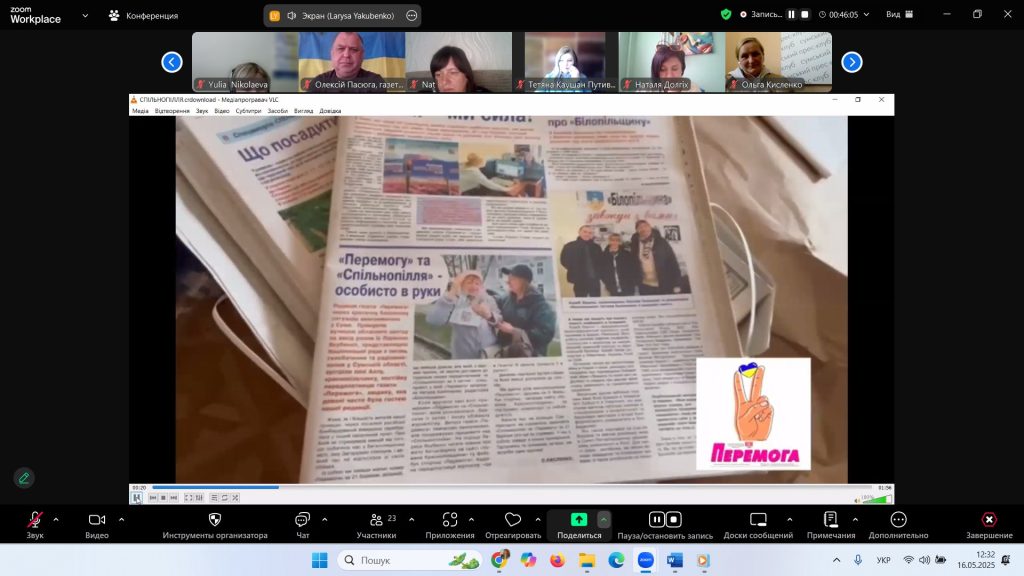Pause the recording in top bar
Screen dimensions: 1024x576
(791, 14)
